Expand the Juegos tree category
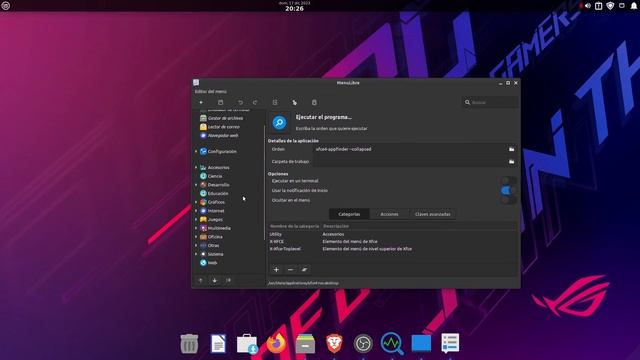640x360 pixels. pyautogui.click(x=196, y=220)
